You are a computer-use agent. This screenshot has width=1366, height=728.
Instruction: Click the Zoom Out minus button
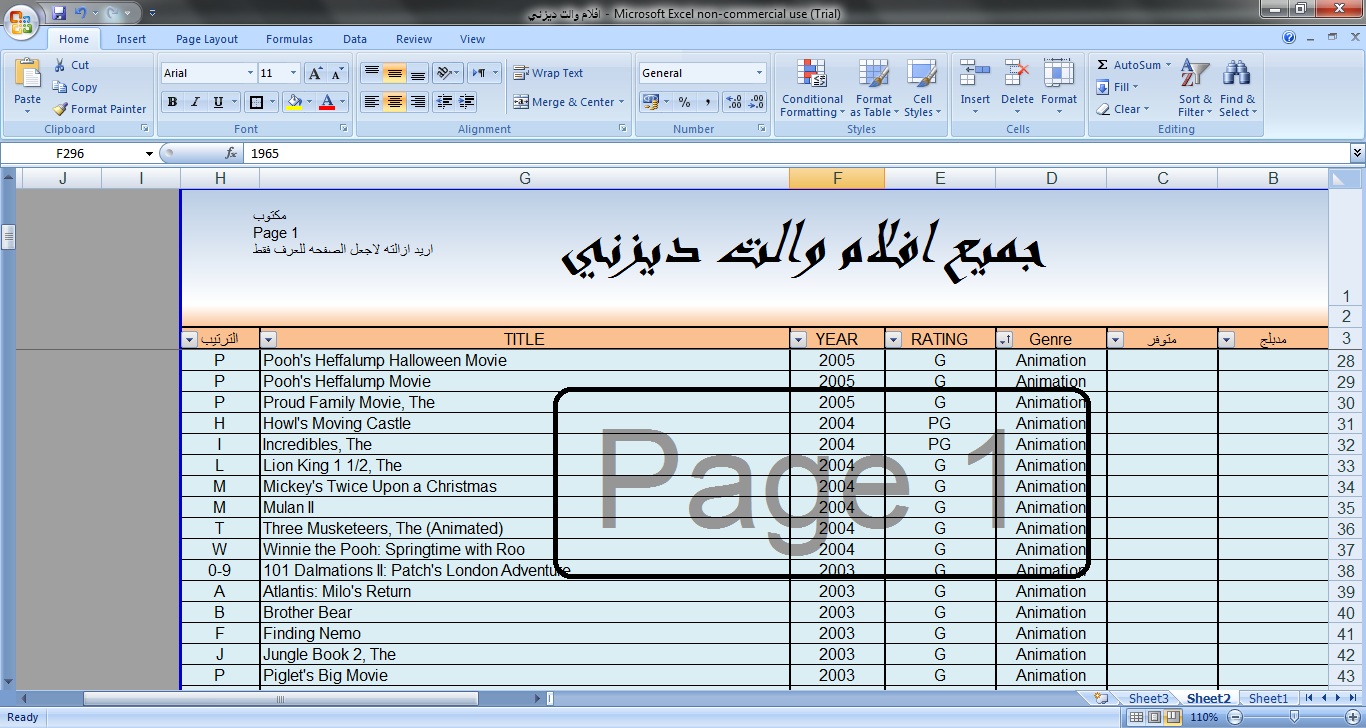click(x=1235, y=717)
